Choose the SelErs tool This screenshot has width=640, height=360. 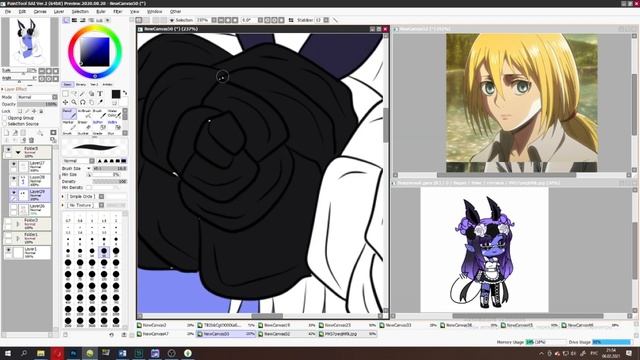pyautogui.click(x=113, y=125)
